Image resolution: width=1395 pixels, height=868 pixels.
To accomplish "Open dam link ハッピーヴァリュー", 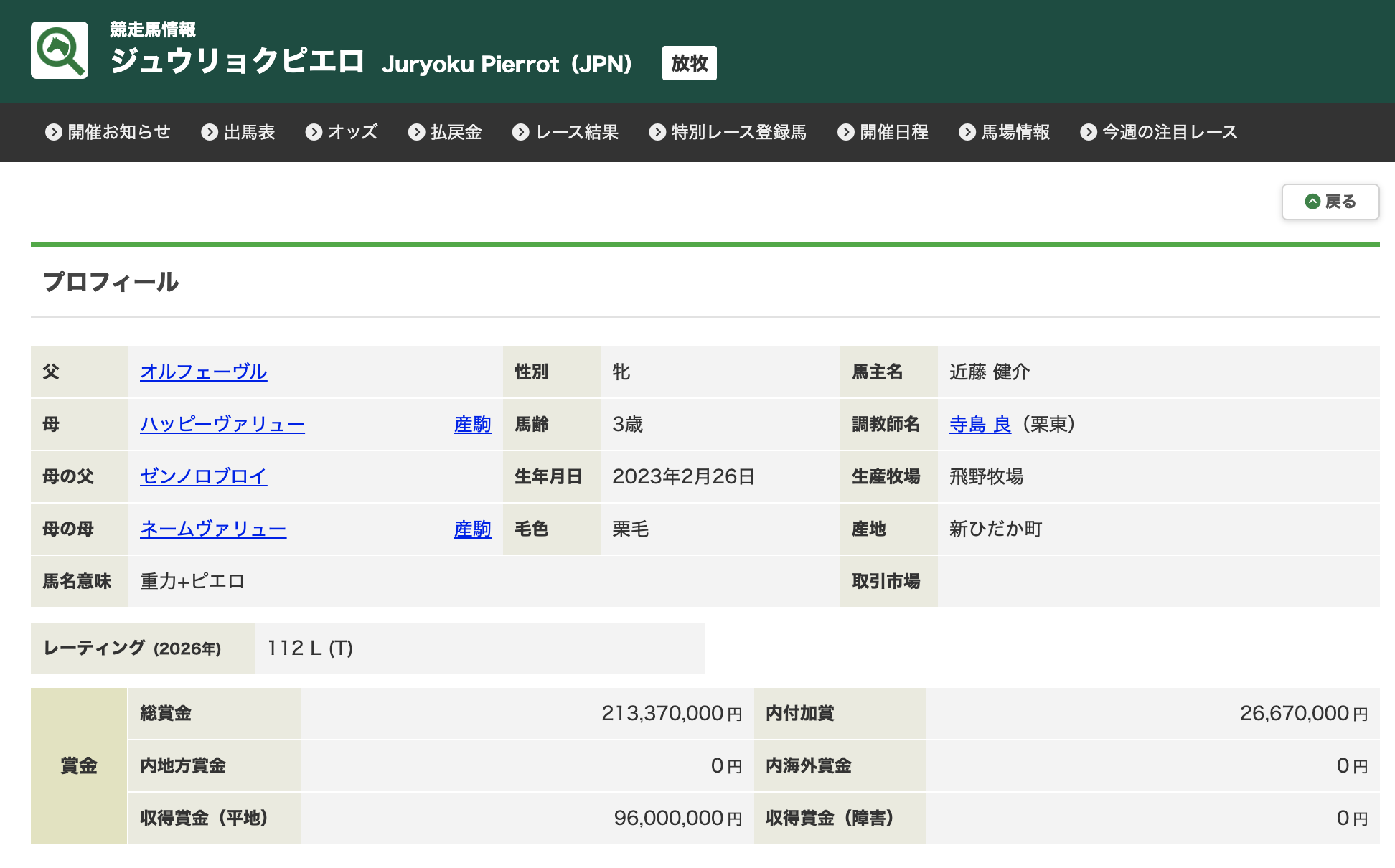I will coord(222,424).
